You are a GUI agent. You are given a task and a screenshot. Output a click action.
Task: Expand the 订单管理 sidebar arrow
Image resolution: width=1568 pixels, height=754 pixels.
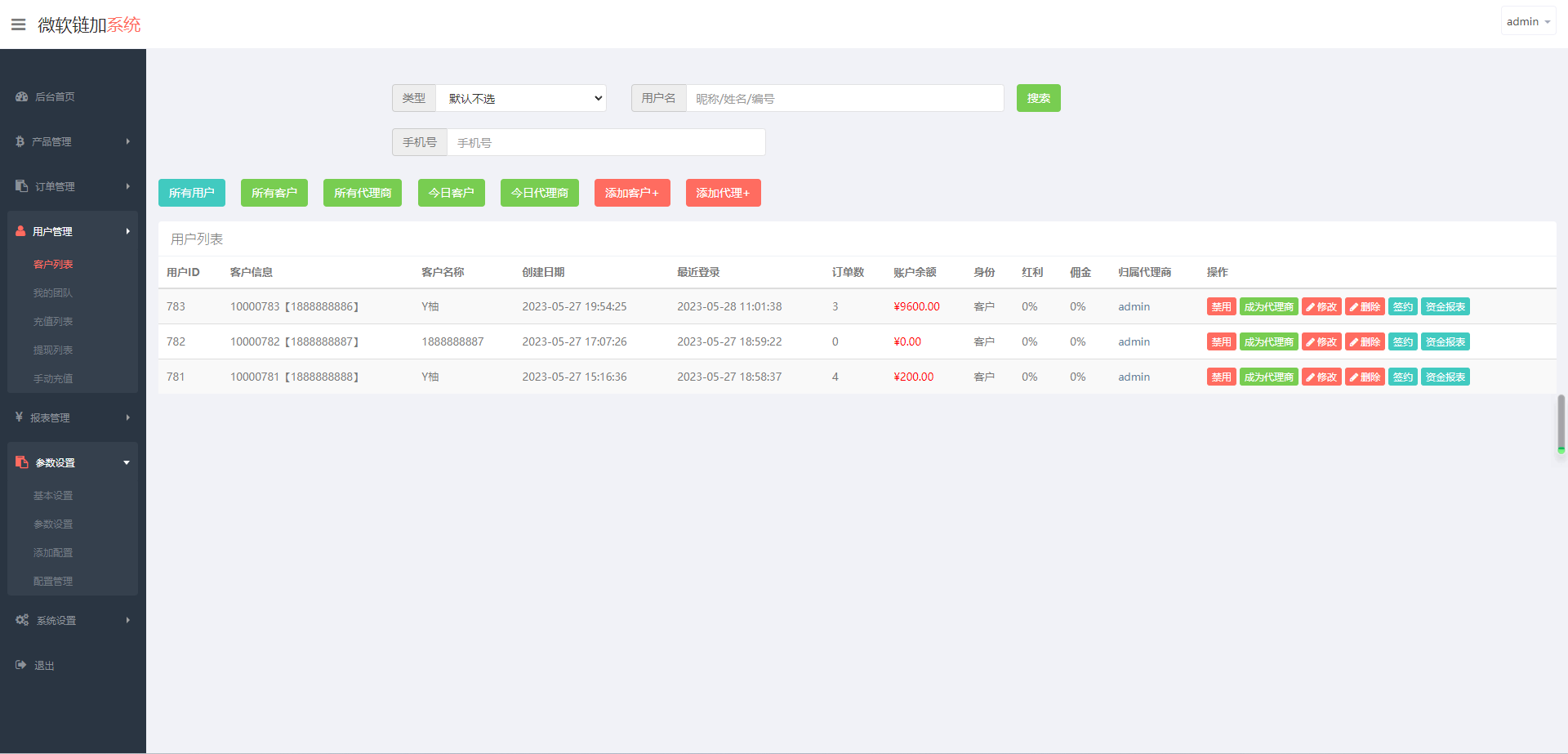[128, 186]
